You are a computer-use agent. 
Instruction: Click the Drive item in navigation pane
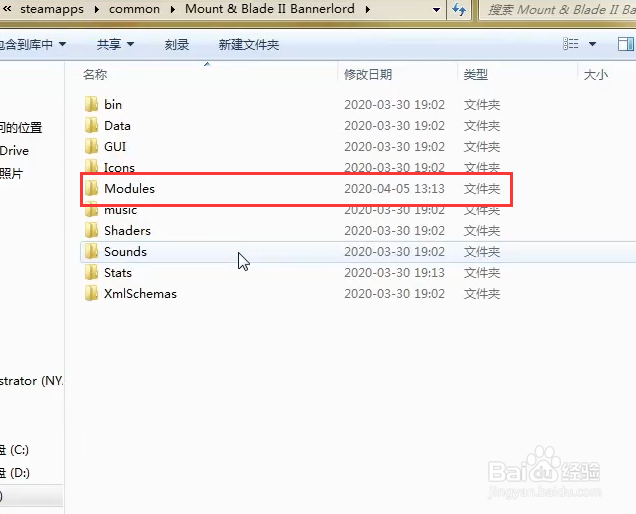tap(15, 151)
